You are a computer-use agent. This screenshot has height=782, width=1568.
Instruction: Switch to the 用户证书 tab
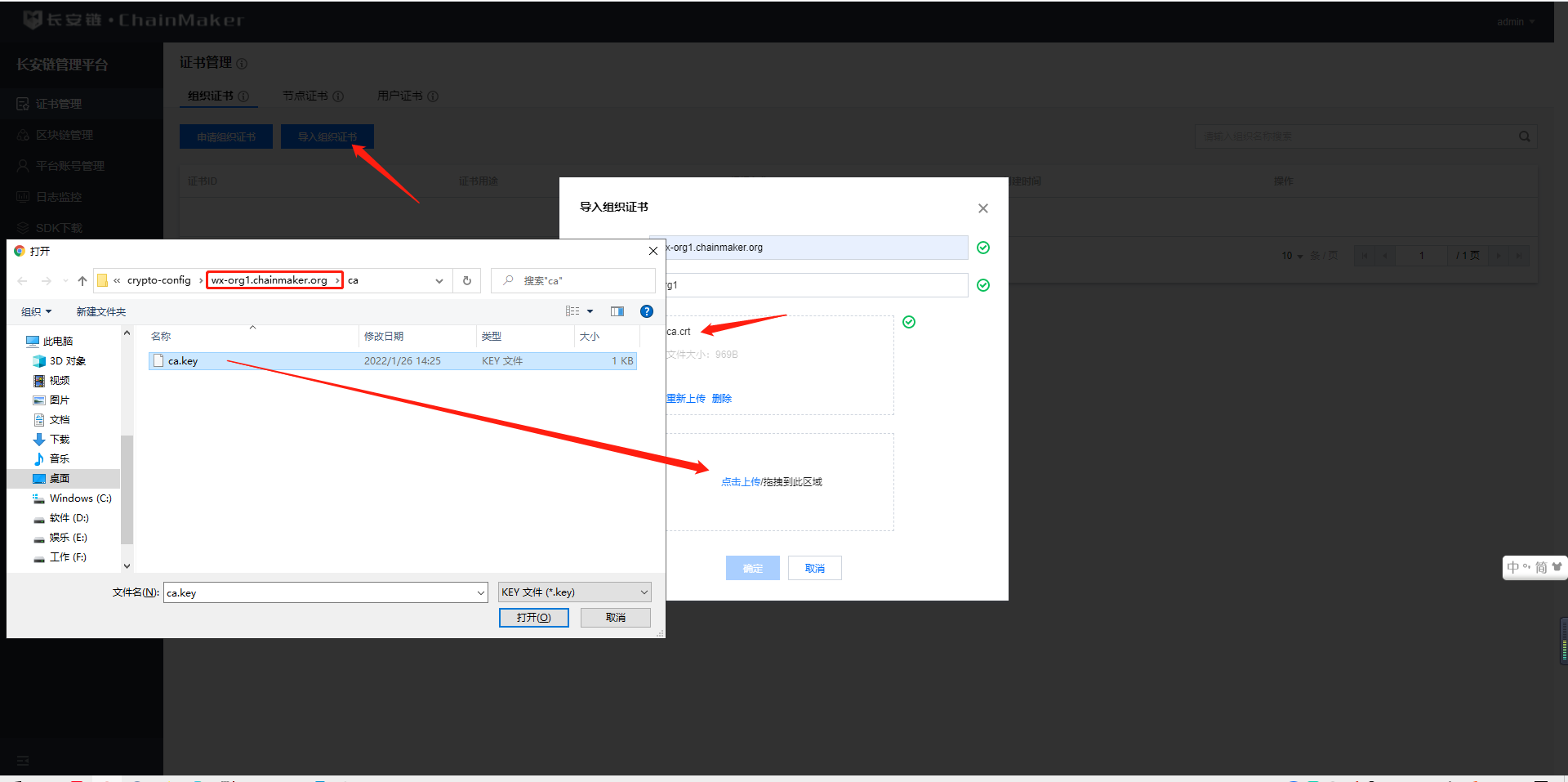(x=400, y=96)
